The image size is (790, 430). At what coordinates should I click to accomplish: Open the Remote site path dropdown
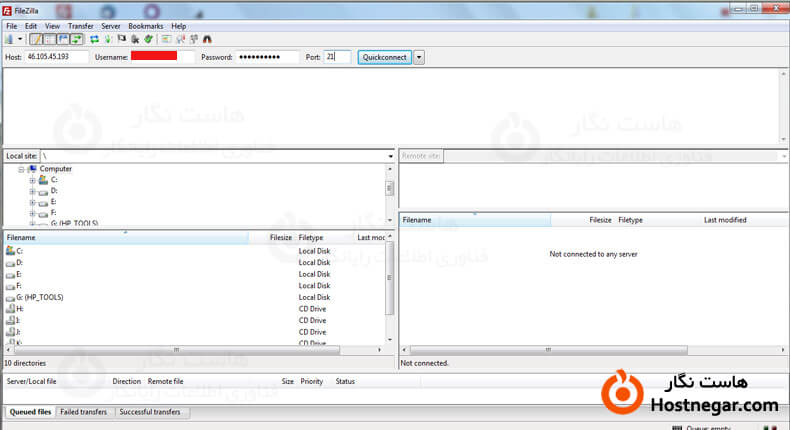click(784, 156)
